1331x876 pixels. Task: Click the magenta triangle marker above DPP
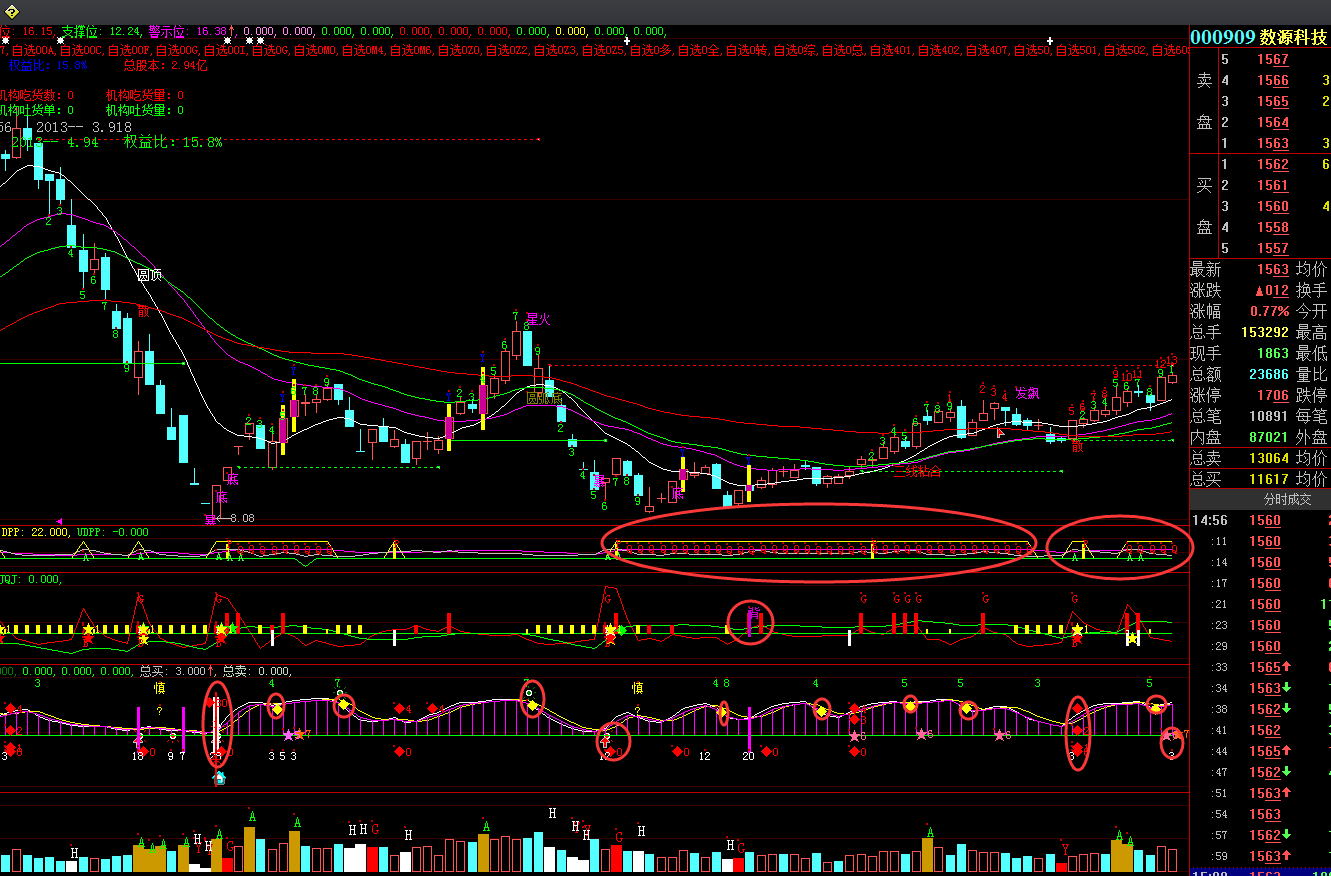pos(60,521)
